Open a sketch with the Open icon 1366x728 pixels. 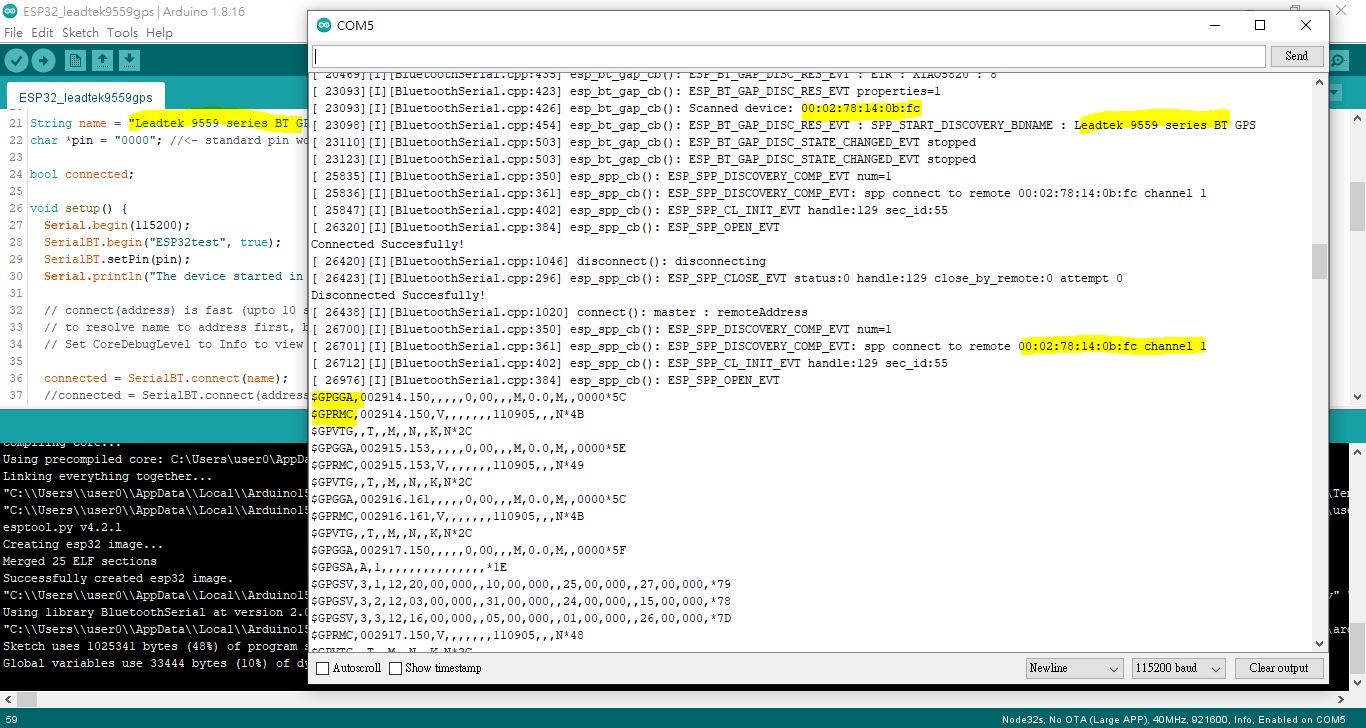tap(102, 61)
